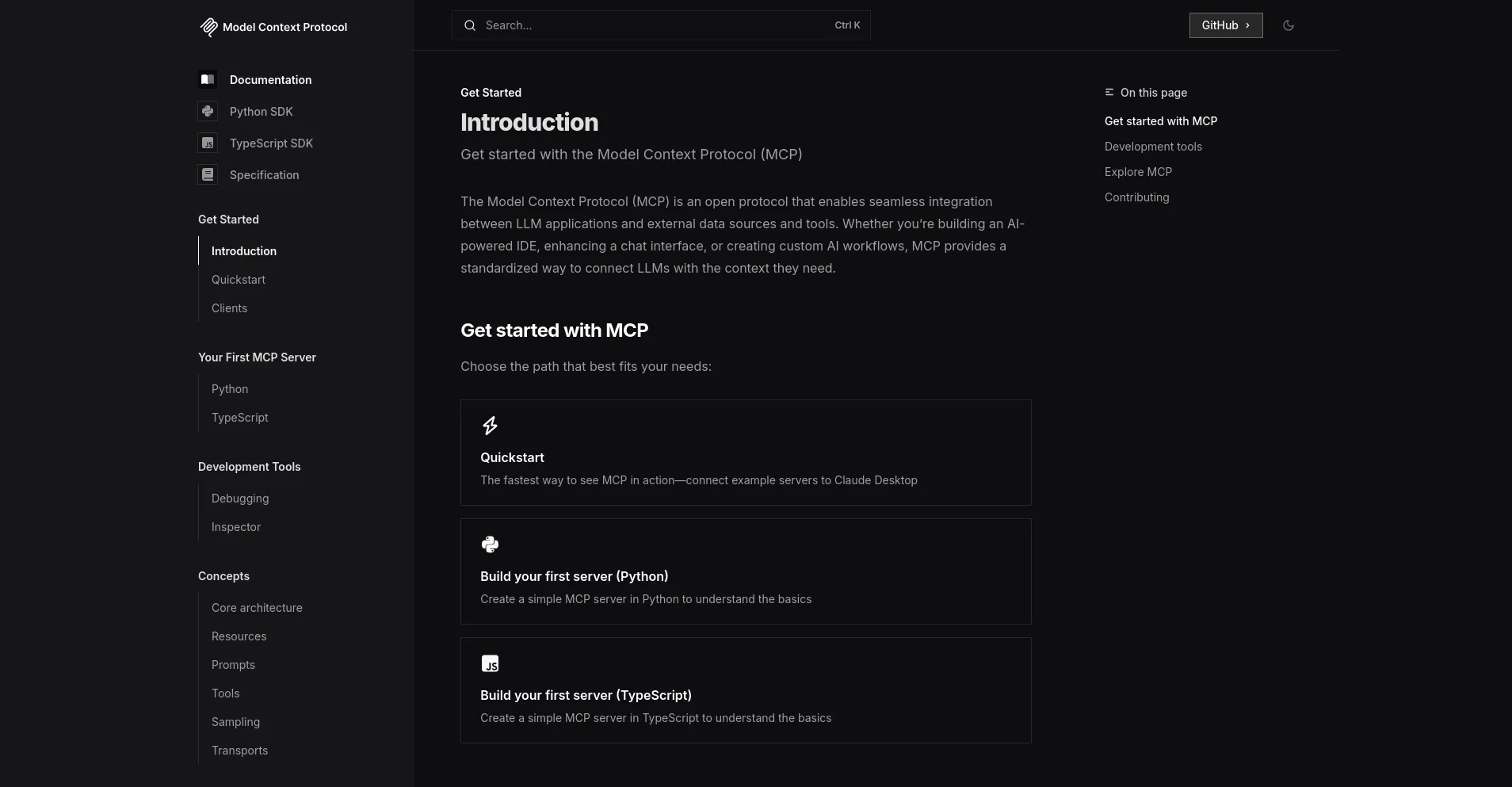Click the Model Context Protocol logo icon
The width and height of the screenshot is (1512, 787).
click(x=208, y=27)
